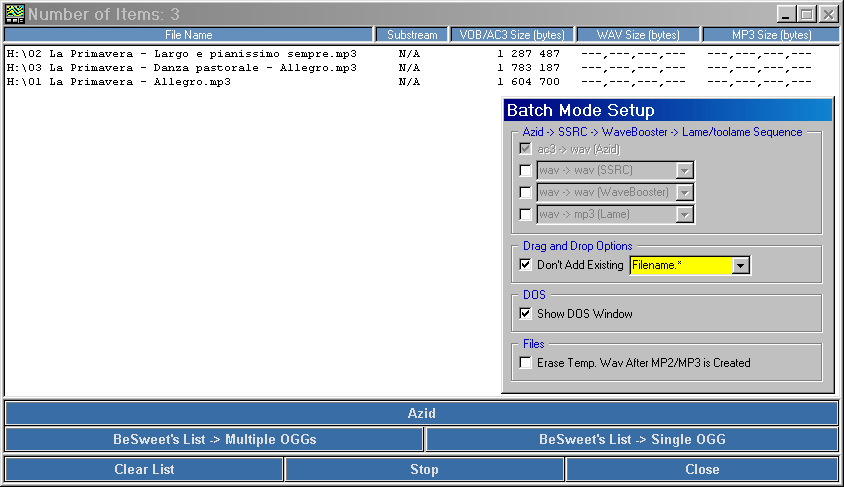Click the File Name column header

click(x=188, y=35)
